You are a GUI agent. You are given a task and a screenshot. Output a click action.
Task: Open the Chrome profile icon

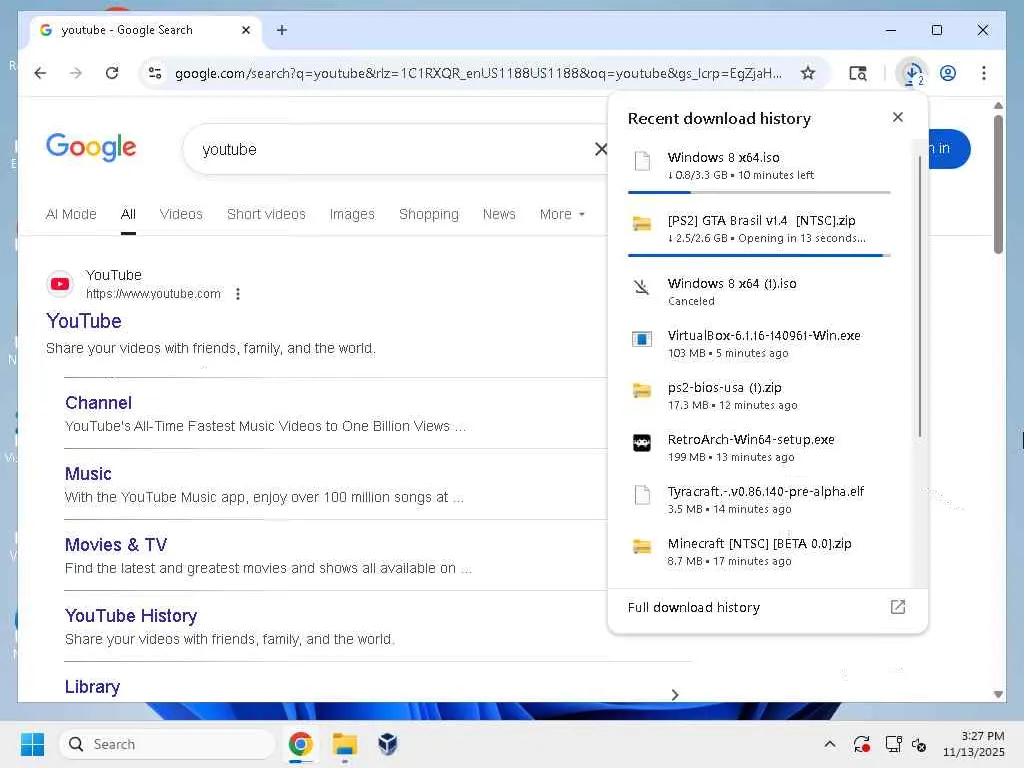(x=948, y=73)
